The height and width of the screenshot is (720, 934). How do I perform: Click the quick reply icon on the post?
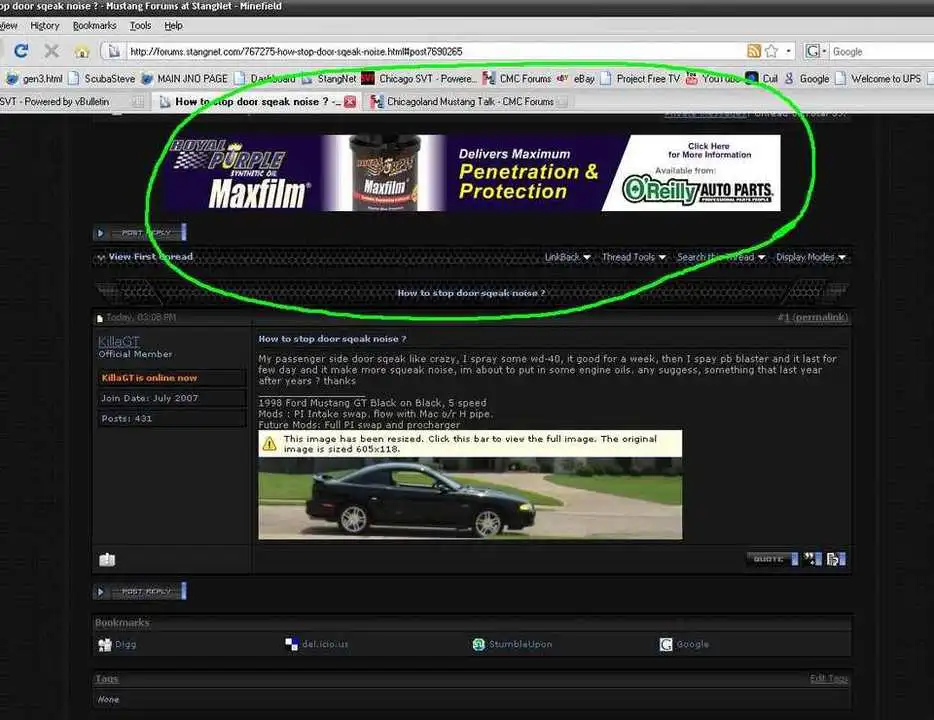click(x=836, y=559)
